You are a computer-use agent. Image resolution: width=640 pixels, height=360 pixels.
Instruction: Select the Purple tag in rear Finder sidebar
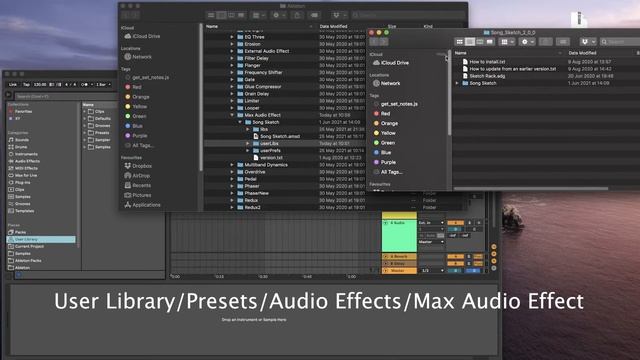[136, 136]
